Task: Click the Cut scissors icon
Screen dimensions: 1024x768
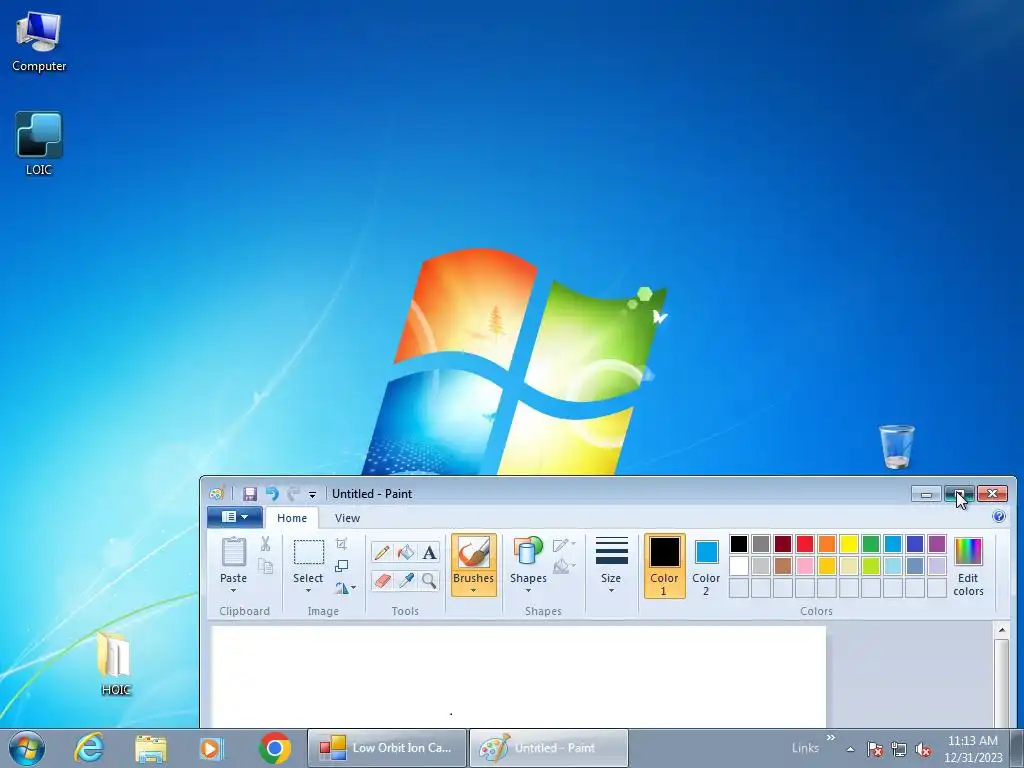Action: 265,543
